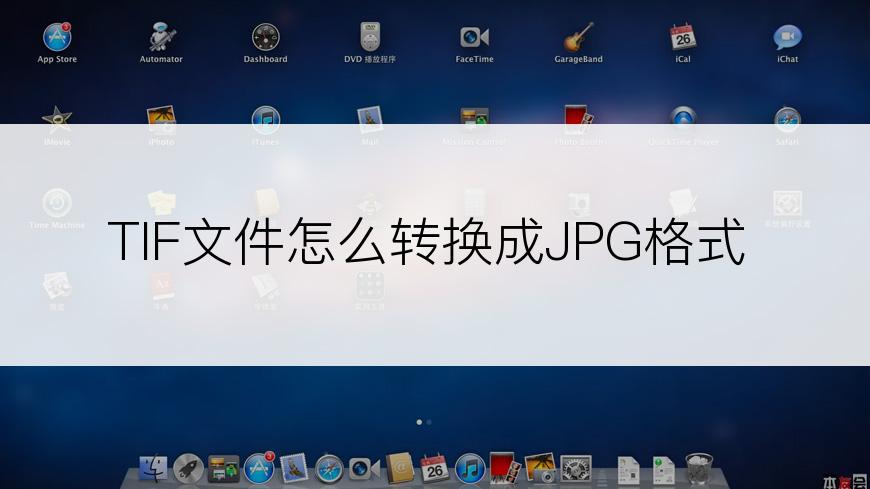This screenshot has width=870, height=489.
Task: Open Mail stamp icon in Launchpad grid
Action: pos(370,119)
